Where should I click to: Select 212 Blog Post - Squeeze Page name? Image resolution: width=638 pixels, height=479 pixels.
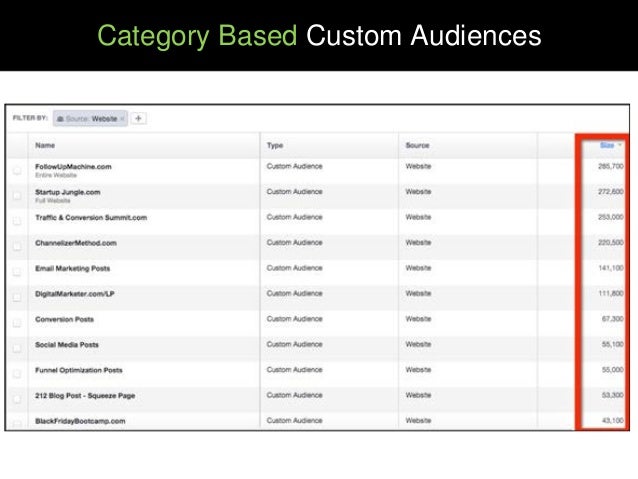(x=85, y=396)
